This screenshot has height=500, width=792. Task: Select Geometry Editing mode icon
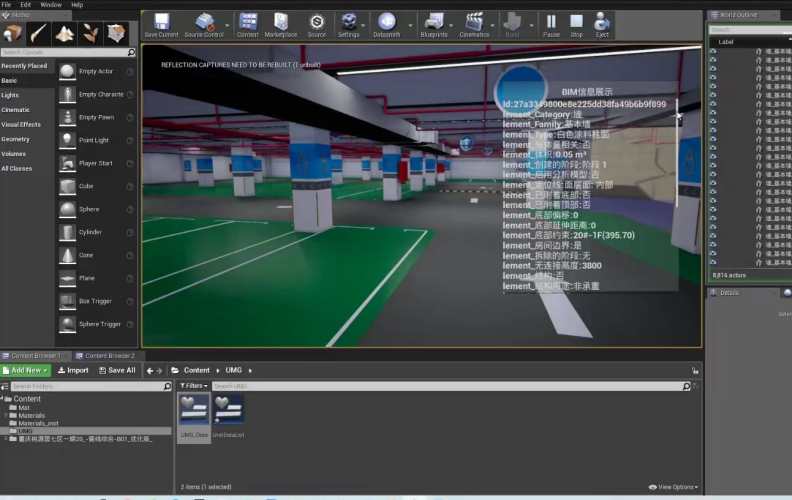point(116,34)
